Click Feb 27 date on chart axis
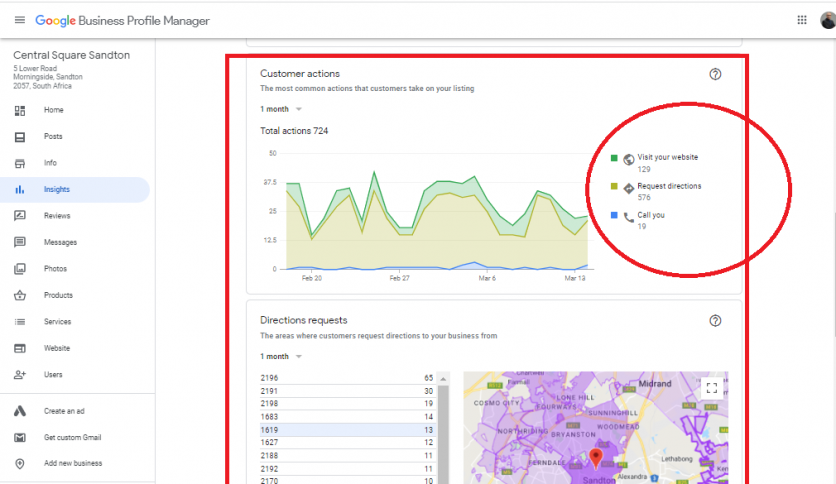The width and height of the screenshot is (836, 484). point(399,278)
